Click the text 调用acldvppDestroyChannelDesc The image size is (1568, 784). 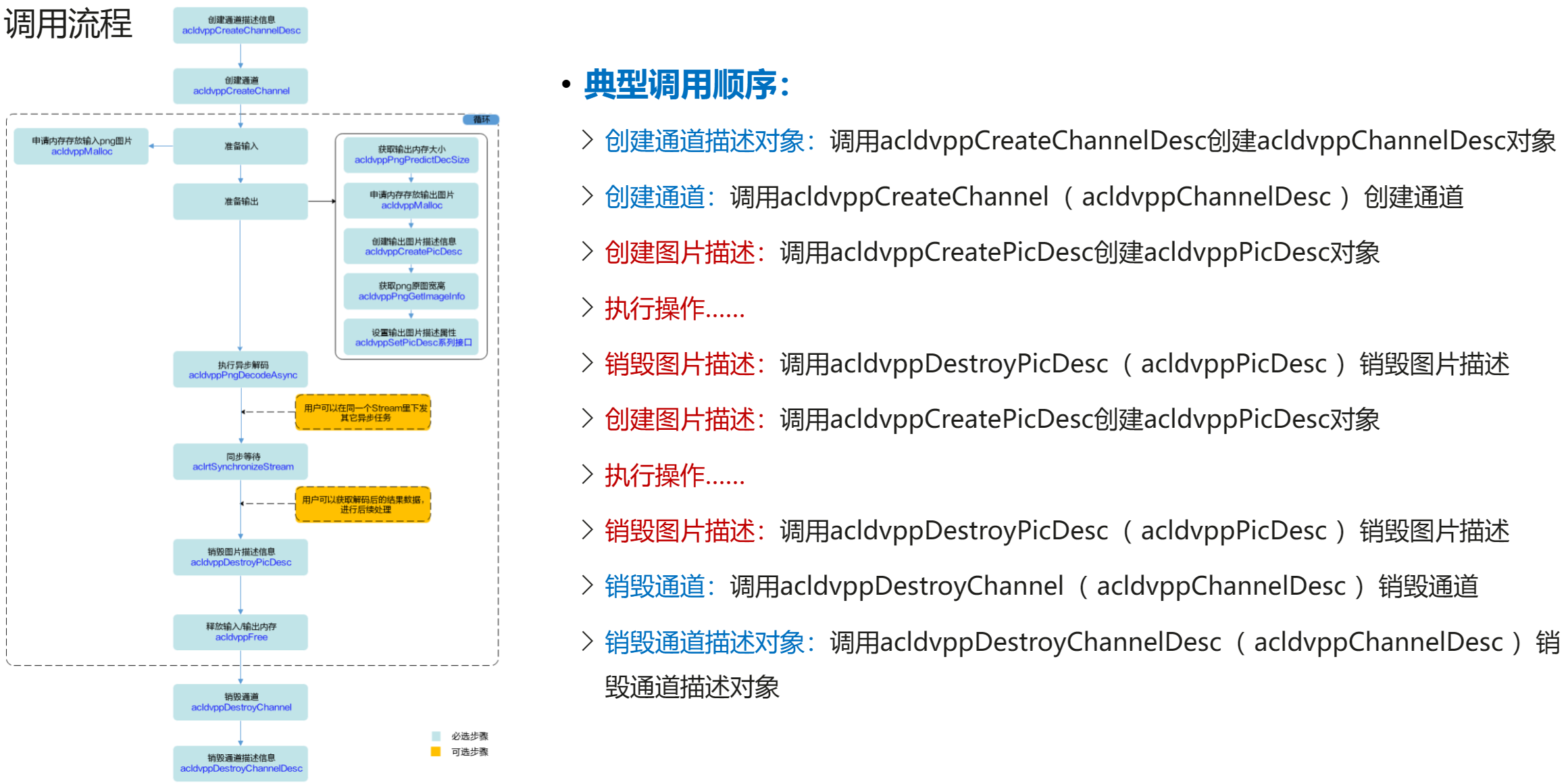[1026, 642]
